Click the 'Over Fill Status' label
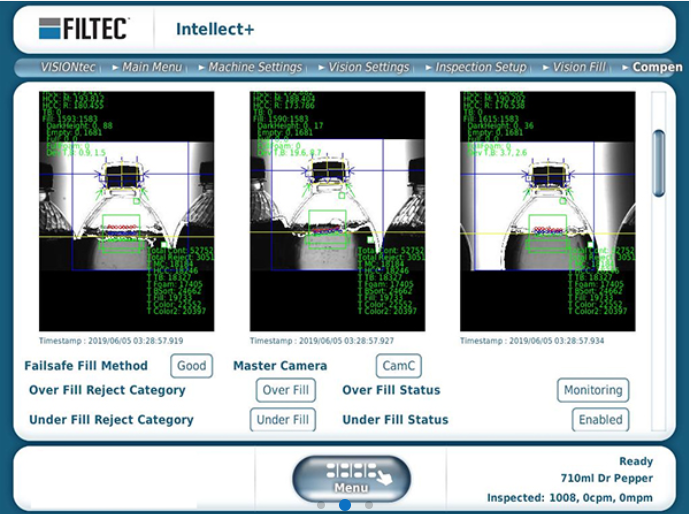 391,390
